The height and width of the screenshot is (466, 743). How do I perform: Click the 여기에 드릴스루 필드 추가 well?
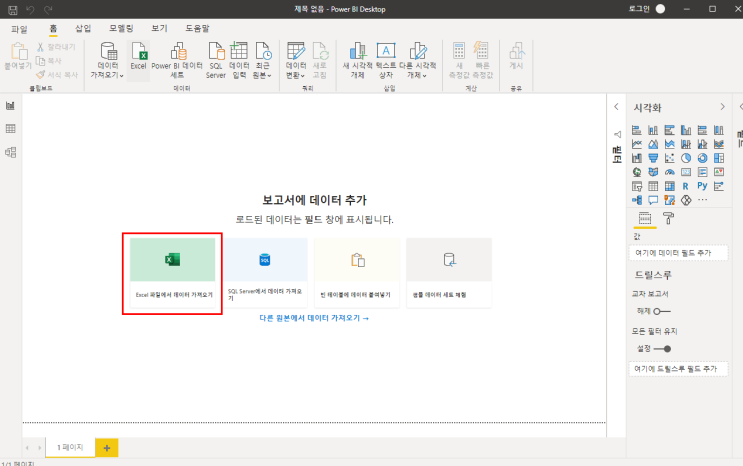[x=678, y=369]
